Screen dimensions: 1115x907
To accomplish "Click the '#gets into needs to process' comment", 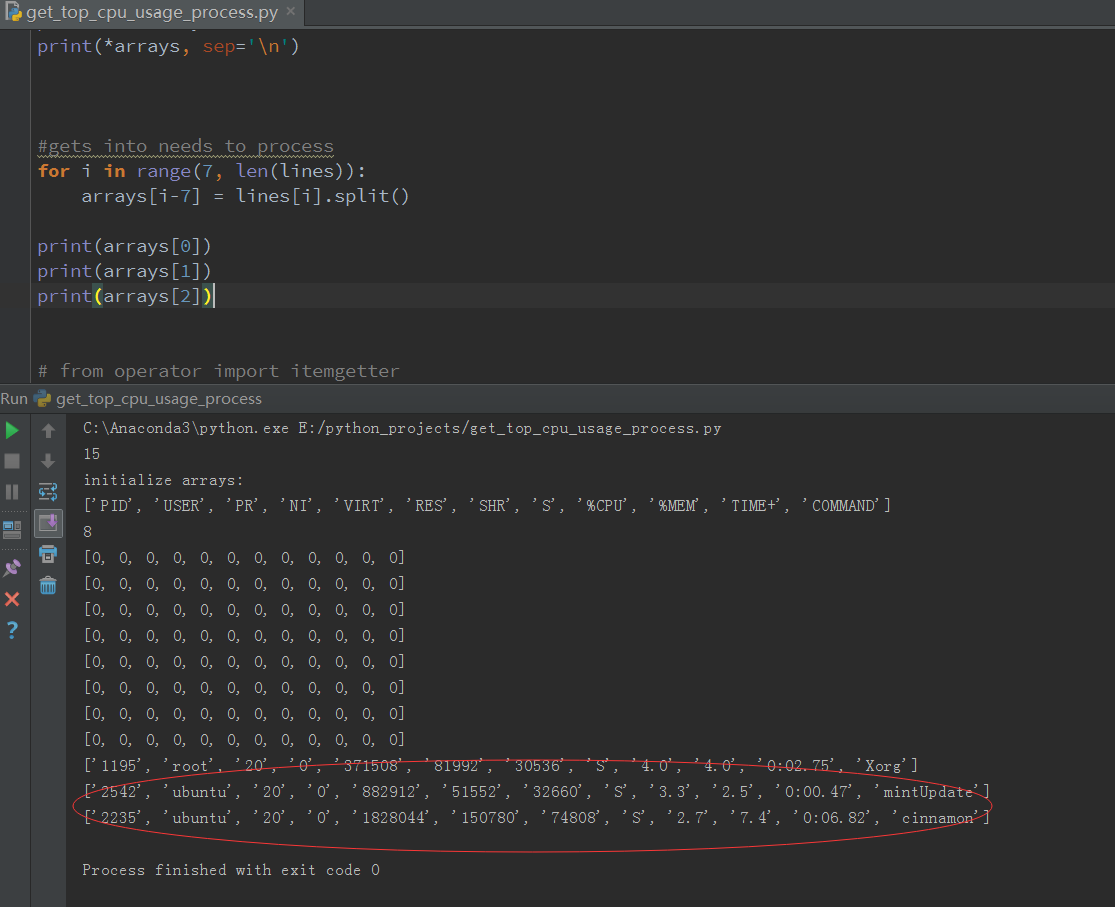I will point(186,146).
